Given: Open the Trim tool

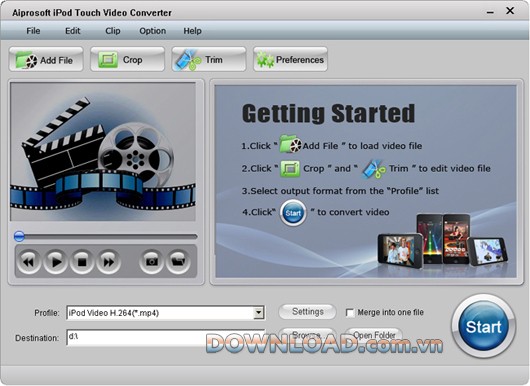Looking at the screenshot, I should 209,59.
